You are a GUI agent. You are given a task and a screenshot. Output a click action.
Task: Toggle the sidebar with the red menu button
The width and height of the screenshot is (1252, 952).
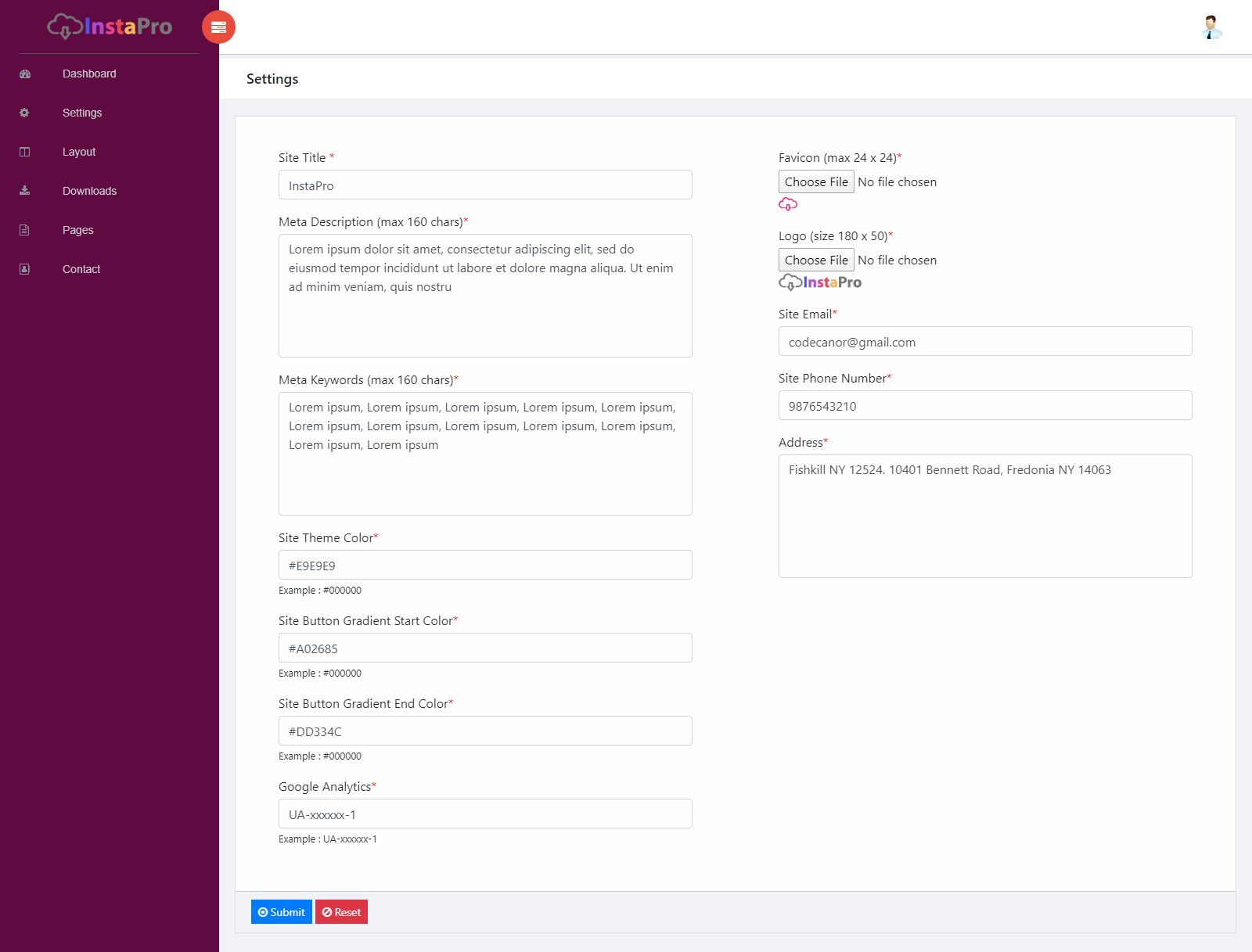pos(218,27)
